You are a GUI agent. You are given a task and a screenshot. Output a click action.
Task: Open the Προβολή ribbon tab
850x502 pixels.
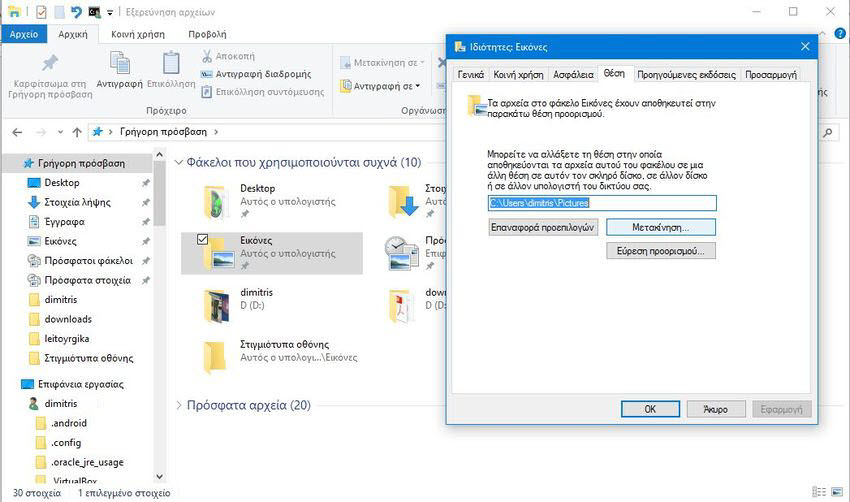206,34
